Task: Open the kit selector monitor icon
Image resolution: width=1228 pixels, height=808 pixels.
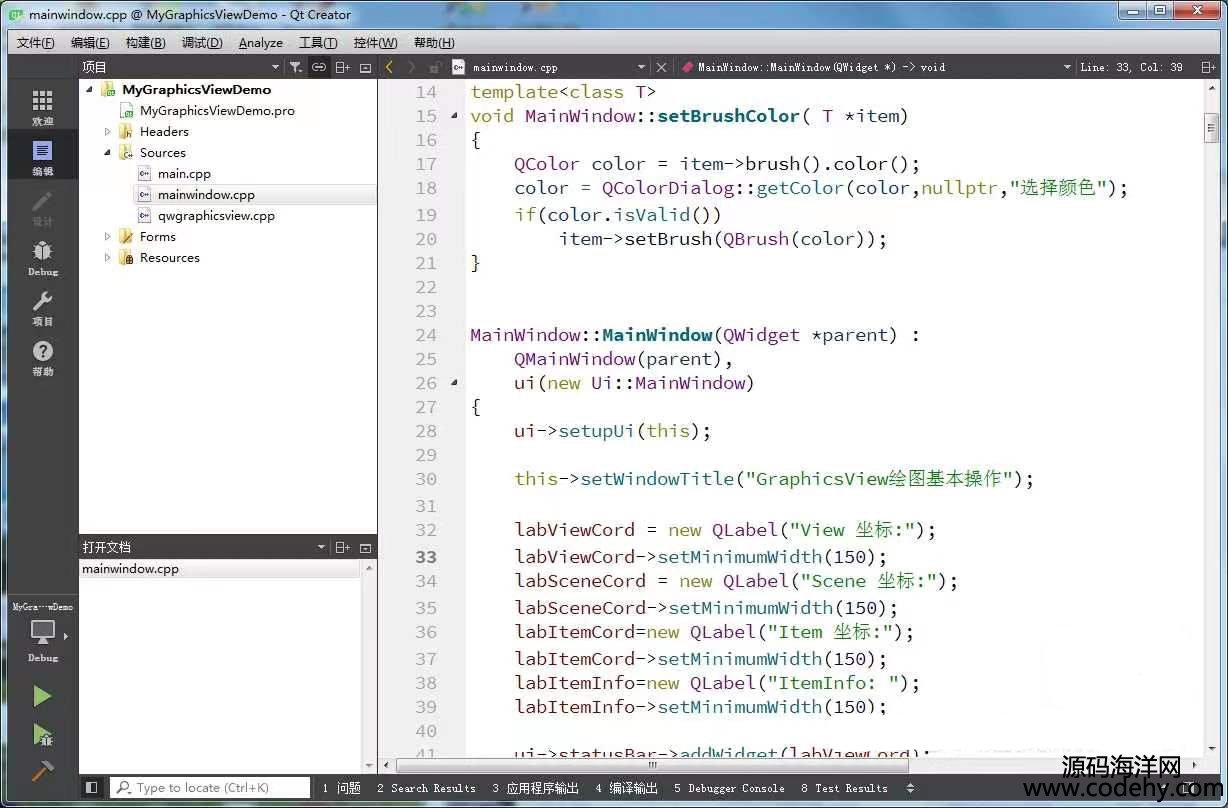Action: (42, 633)
